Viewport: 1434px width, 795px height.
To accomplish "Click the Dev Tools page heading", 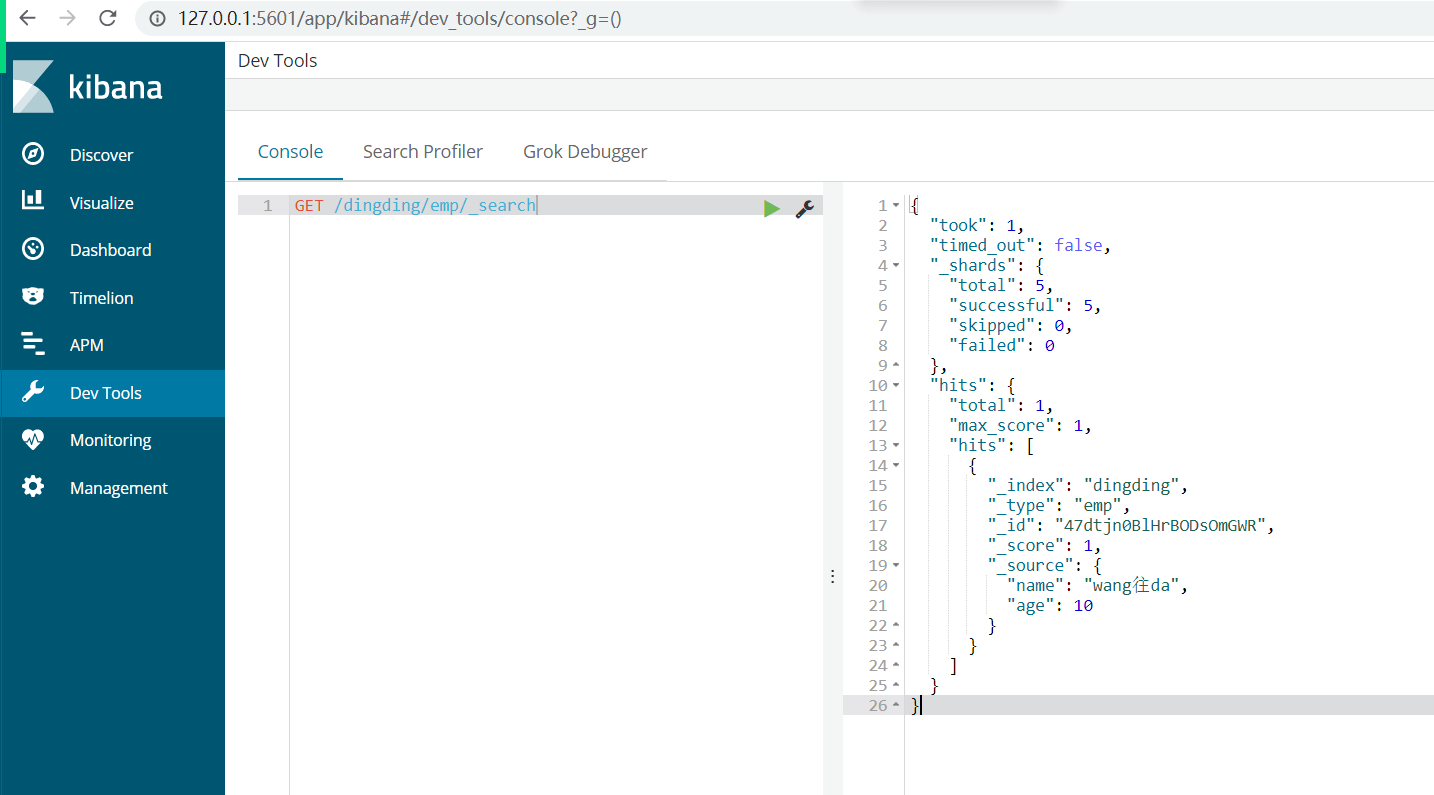I will 277,60.
